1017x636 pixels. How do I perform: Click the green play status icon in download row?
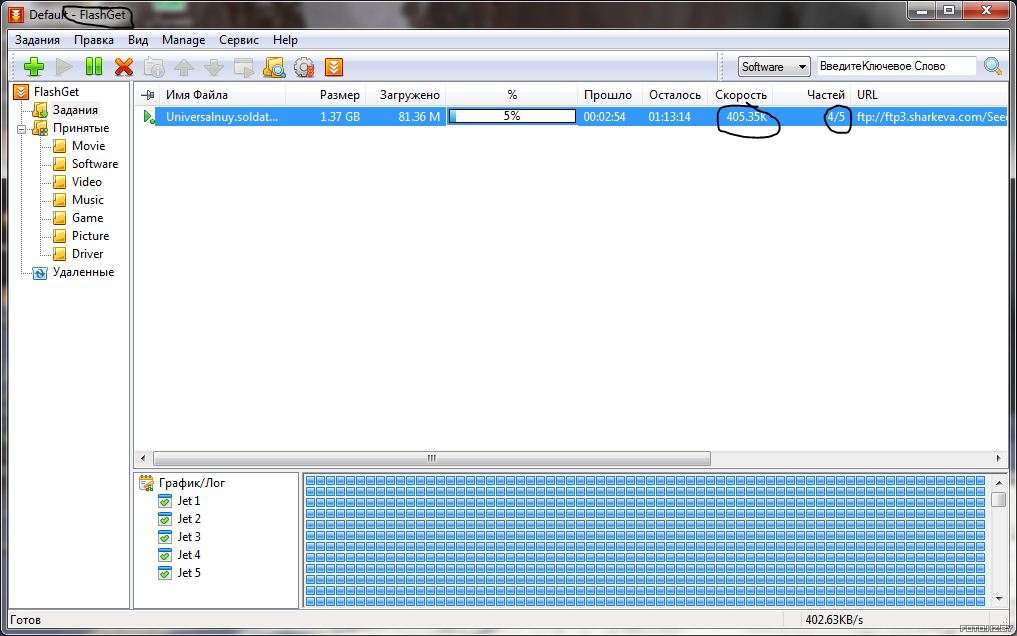pyautogui.click(x=149, y=117)
